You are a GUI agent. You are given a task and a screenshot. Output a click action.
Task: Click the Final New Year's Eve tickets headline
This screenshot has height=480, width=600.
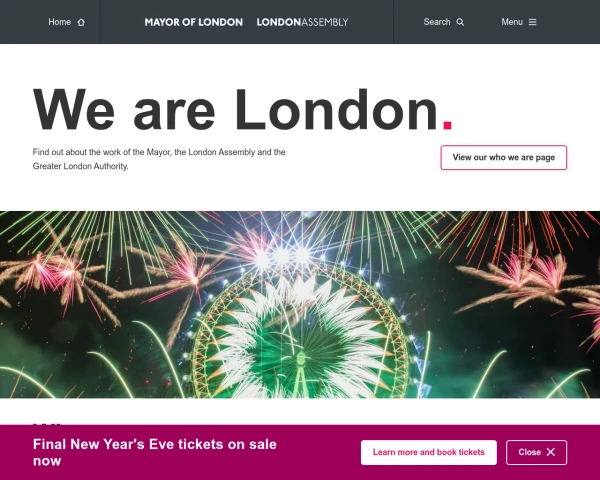[x=155, y=452]
